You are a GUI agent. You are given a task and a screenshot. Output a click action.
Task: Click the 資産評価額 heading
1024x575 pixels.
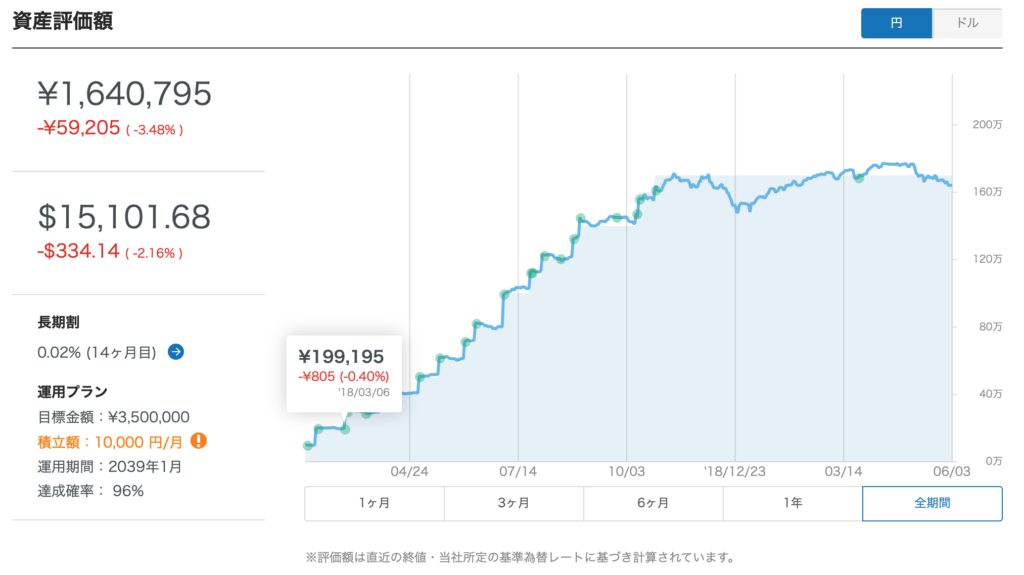point(63,21)
